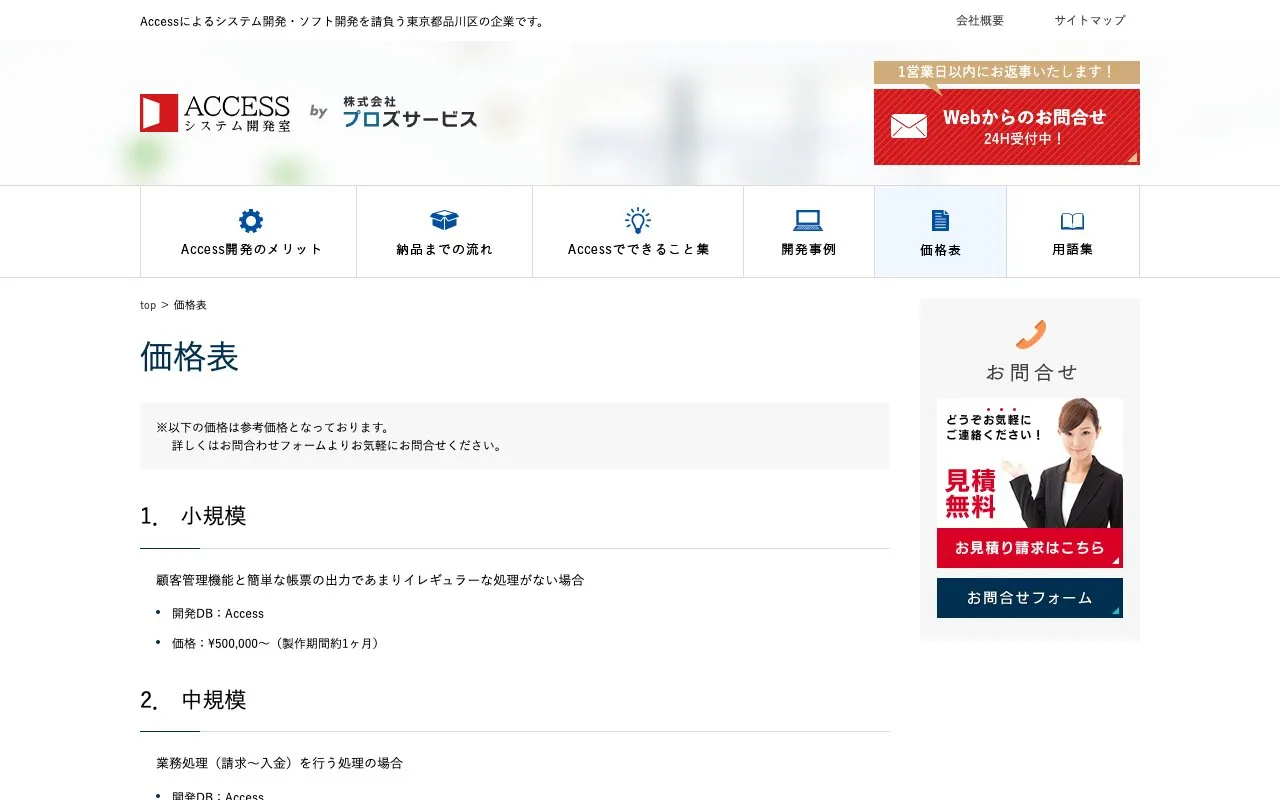Select the 価格表 menu item
The height and width of the screenshot is (800, 1280).
940,231
